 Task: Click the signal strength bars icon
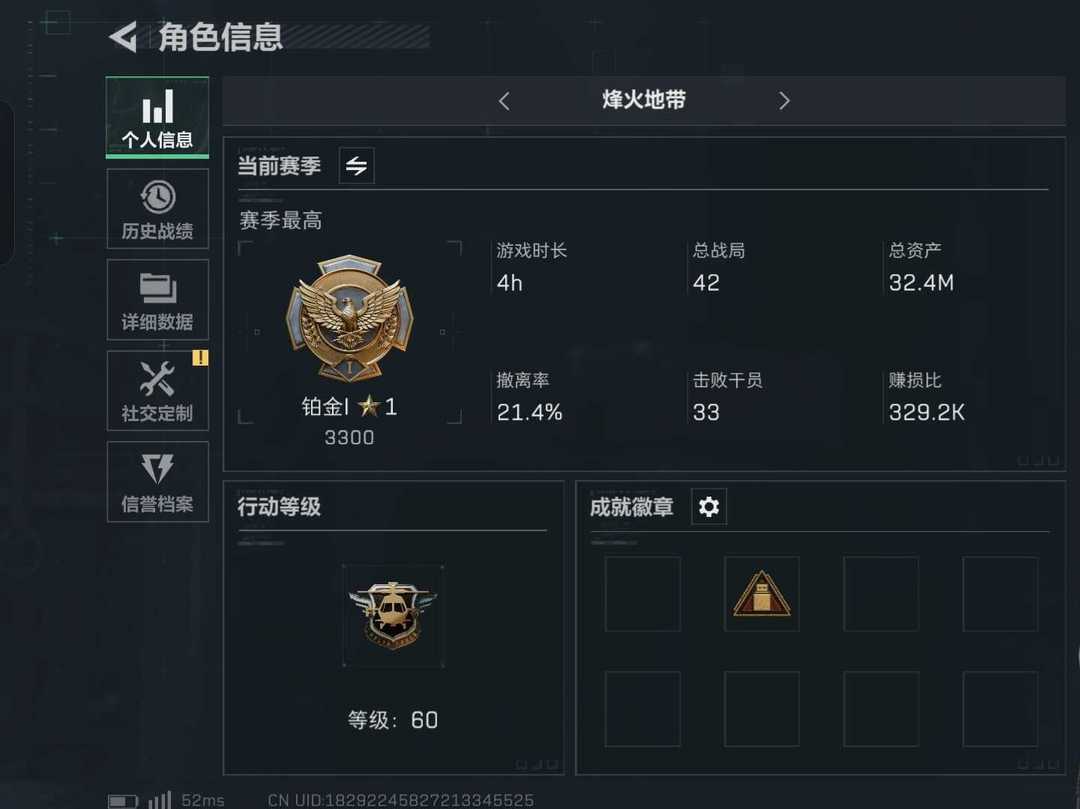[160, 799]
